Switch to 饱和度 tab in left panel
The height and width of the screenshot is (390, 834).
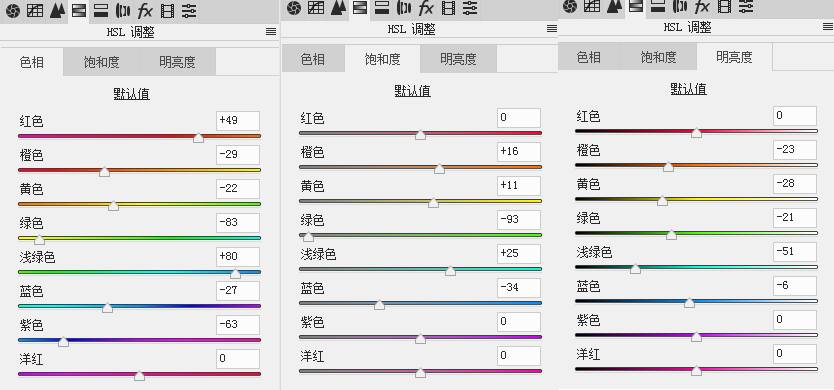coord(102,62)
